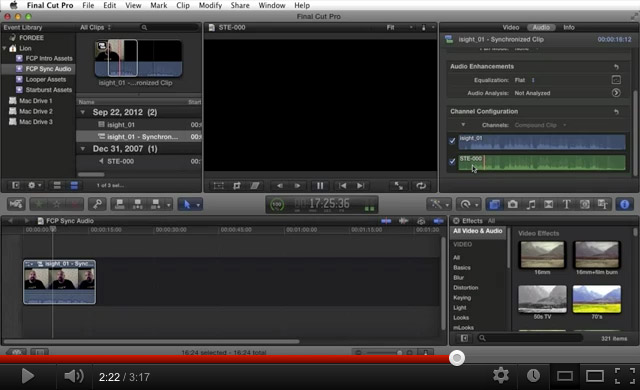This screenshot has width=640, height=390.
Task: Activate the Transform tool in viewer
Action: [x=218, y=186]
